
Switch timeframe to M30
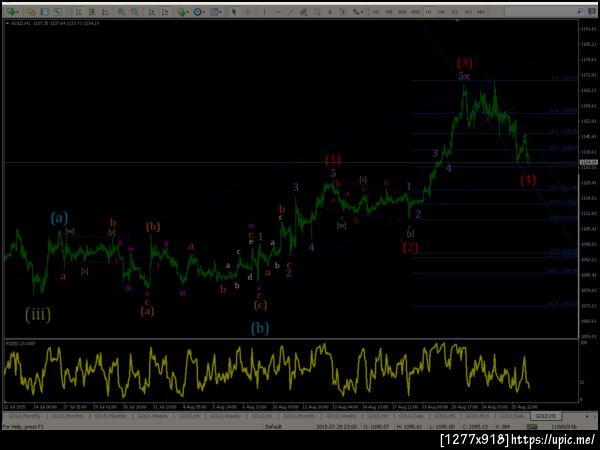416,12
